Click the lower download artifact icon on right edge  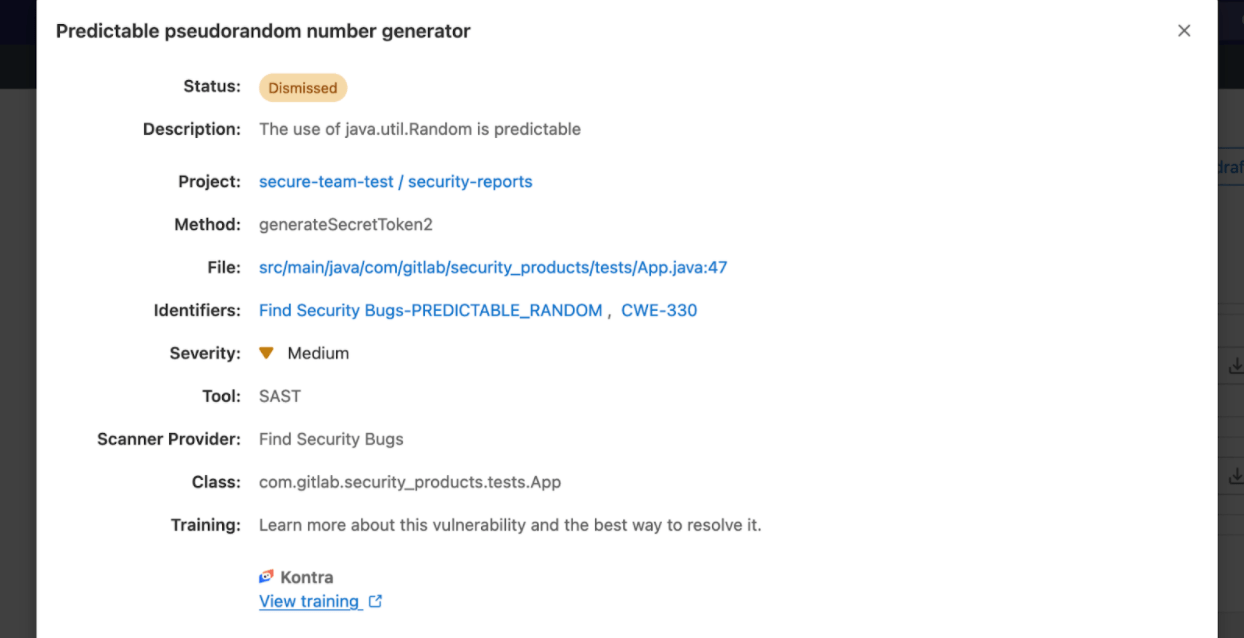pyautogui.click(x=1236, y=476)
